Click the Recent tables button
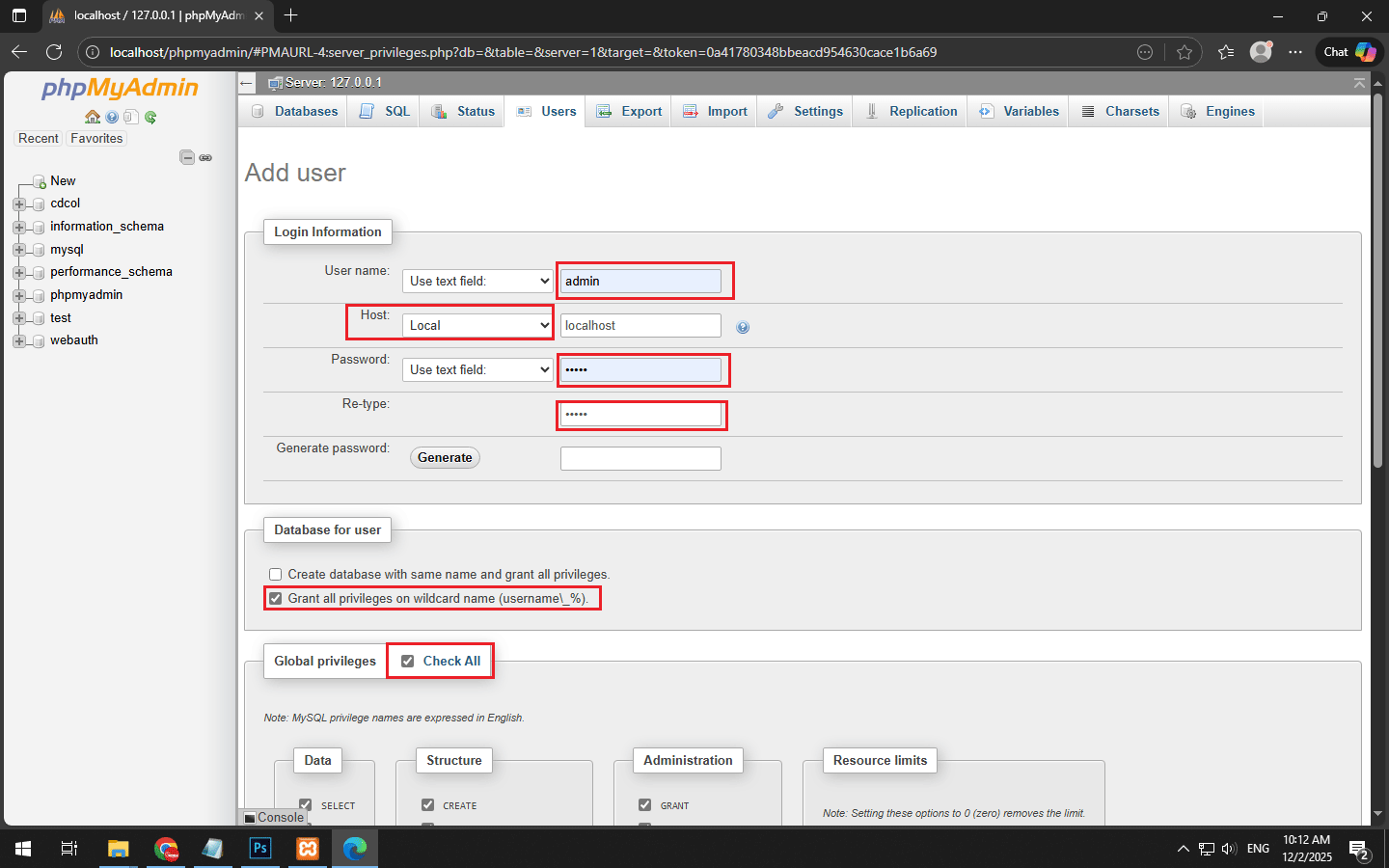 coord(39,139)
